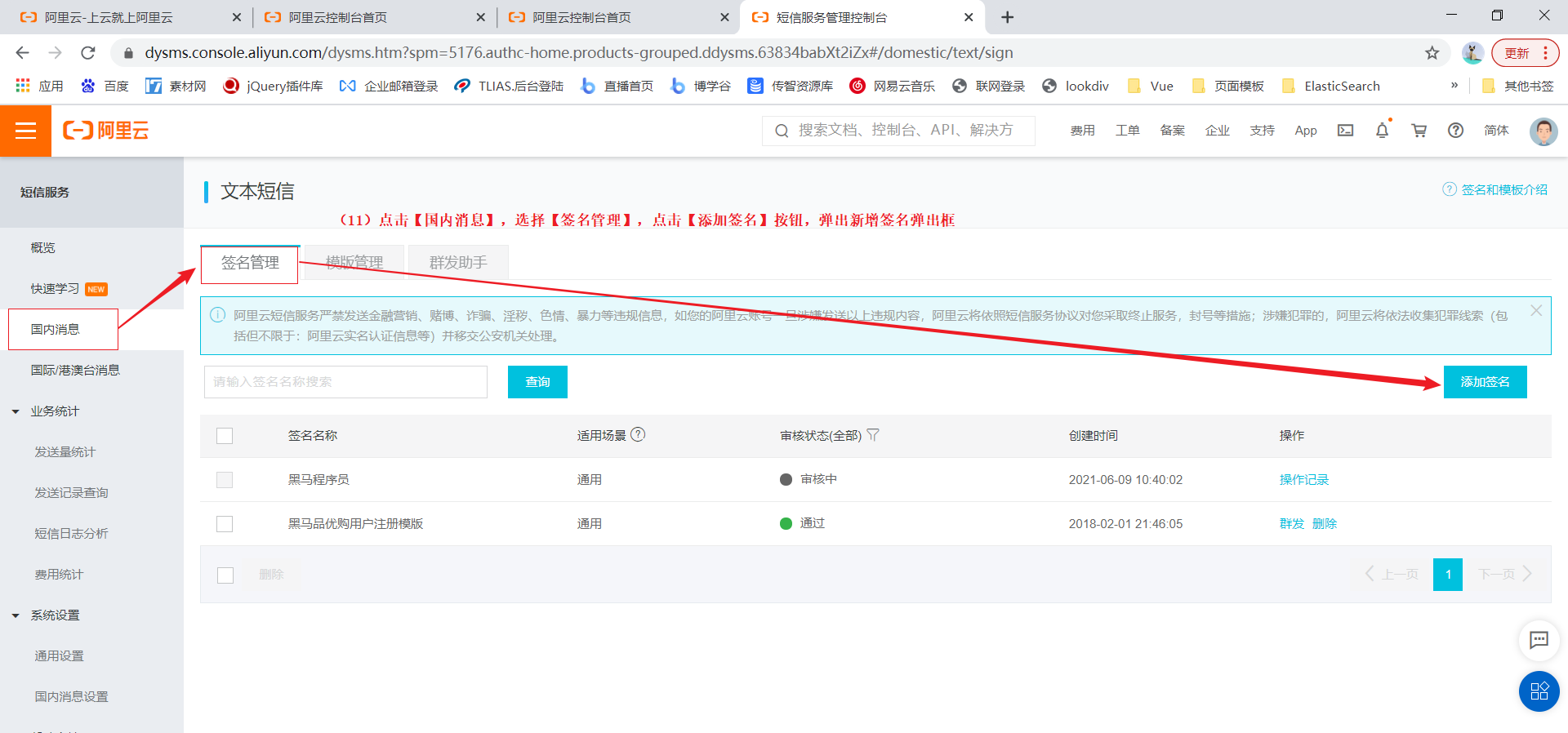Switch to the 模版管理 tab

[x=354, y=263]
